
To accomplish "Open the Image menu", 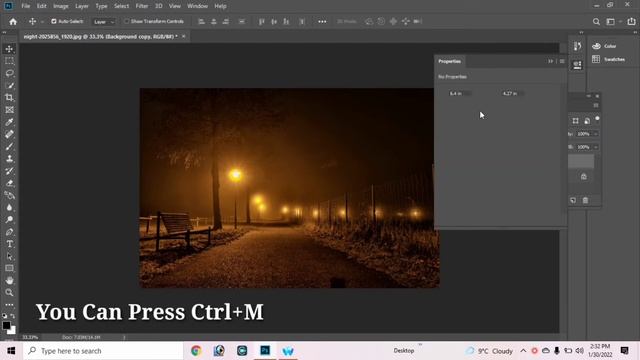I will (x=61, y=6).
